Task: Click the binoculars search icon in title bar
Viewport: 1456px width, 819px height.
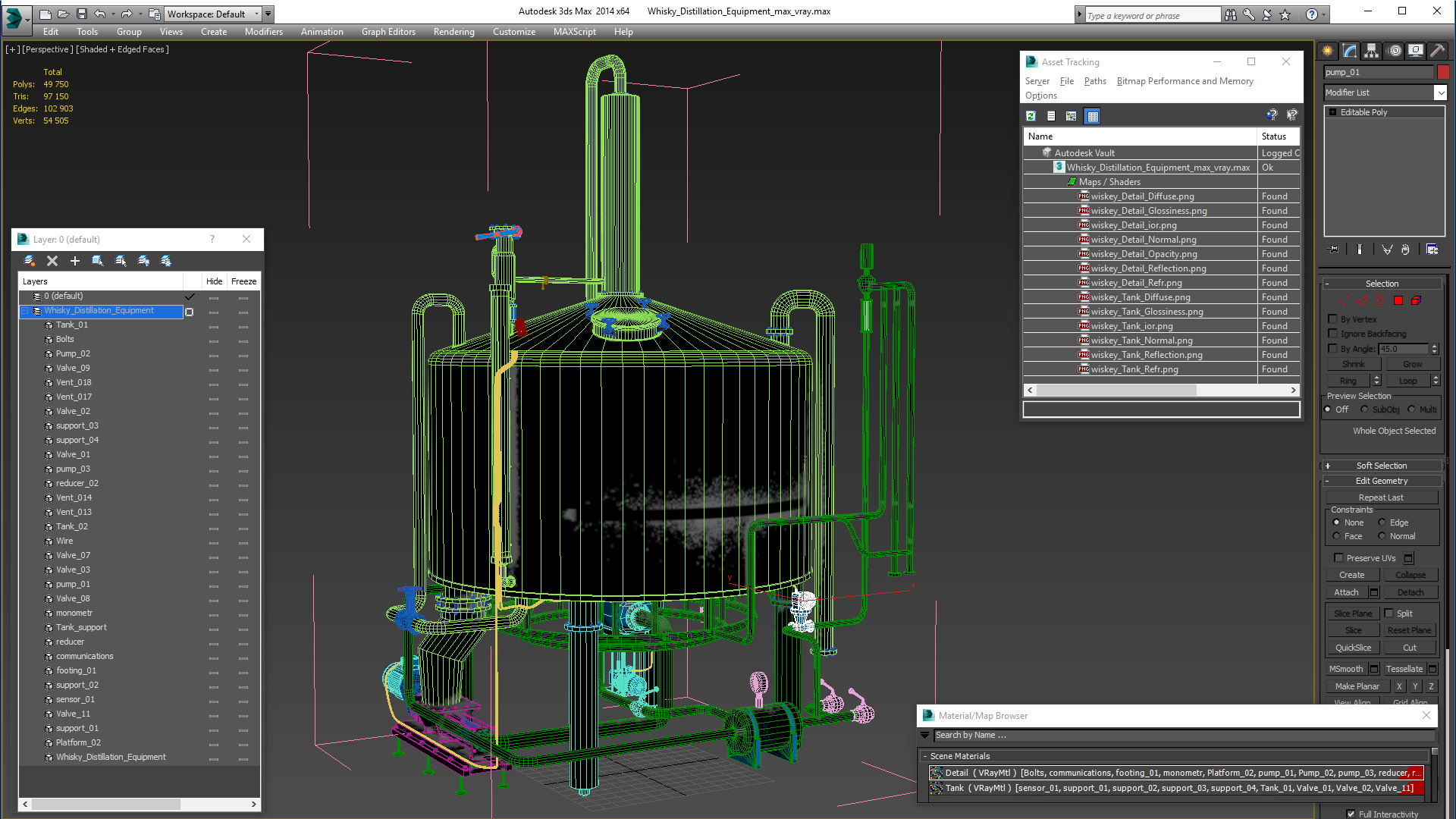Action: pos(1230,14)
